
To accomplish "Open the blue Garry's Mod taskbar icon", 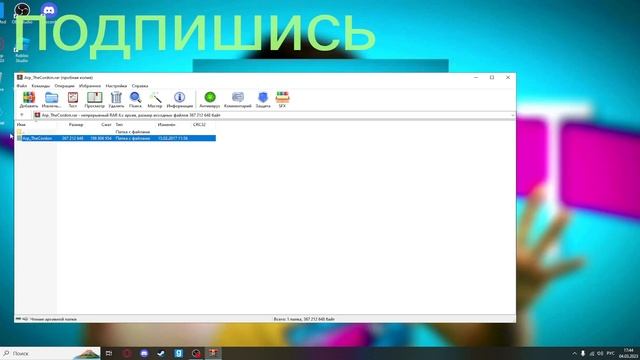I will 179,353.
